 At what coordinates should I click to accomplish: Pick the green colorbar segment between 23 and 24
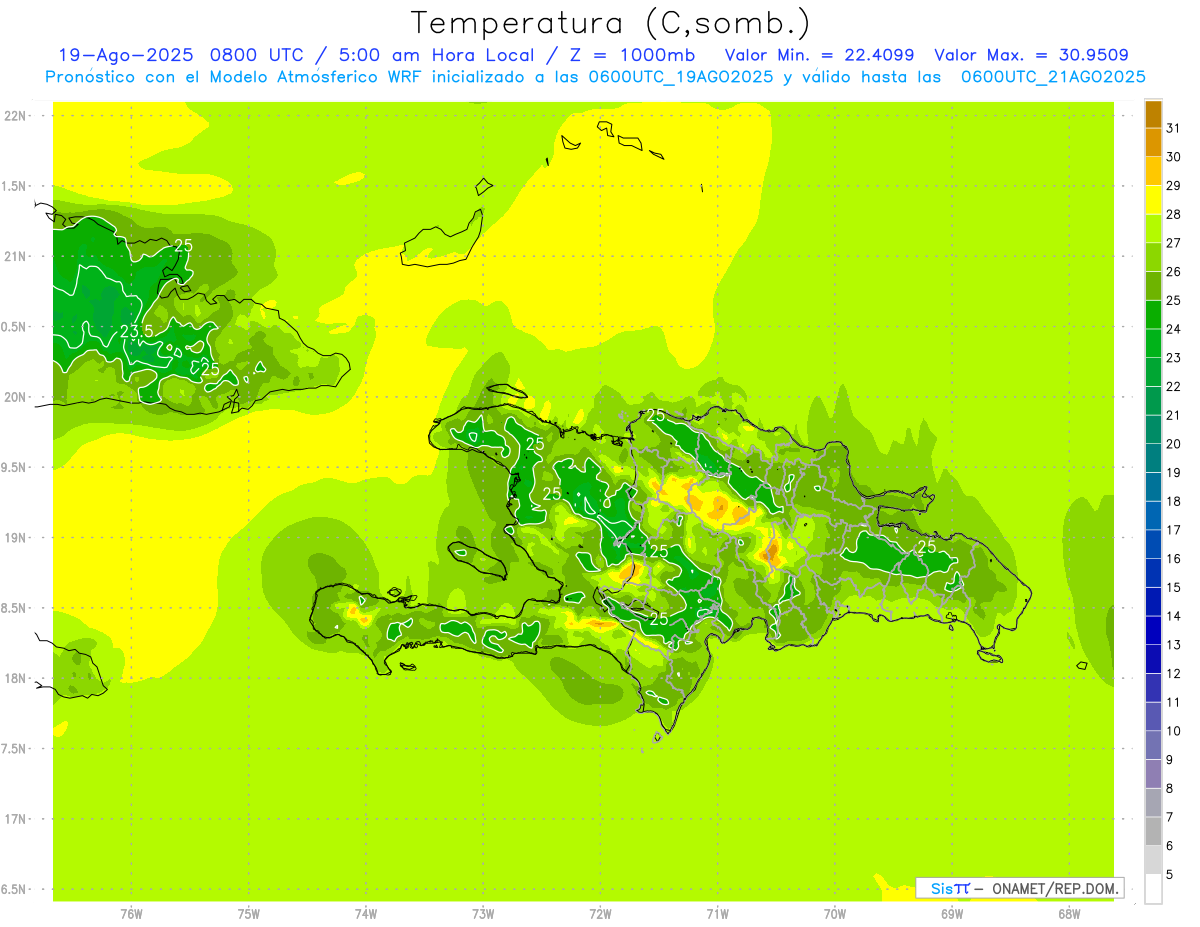click(1153, 343)
